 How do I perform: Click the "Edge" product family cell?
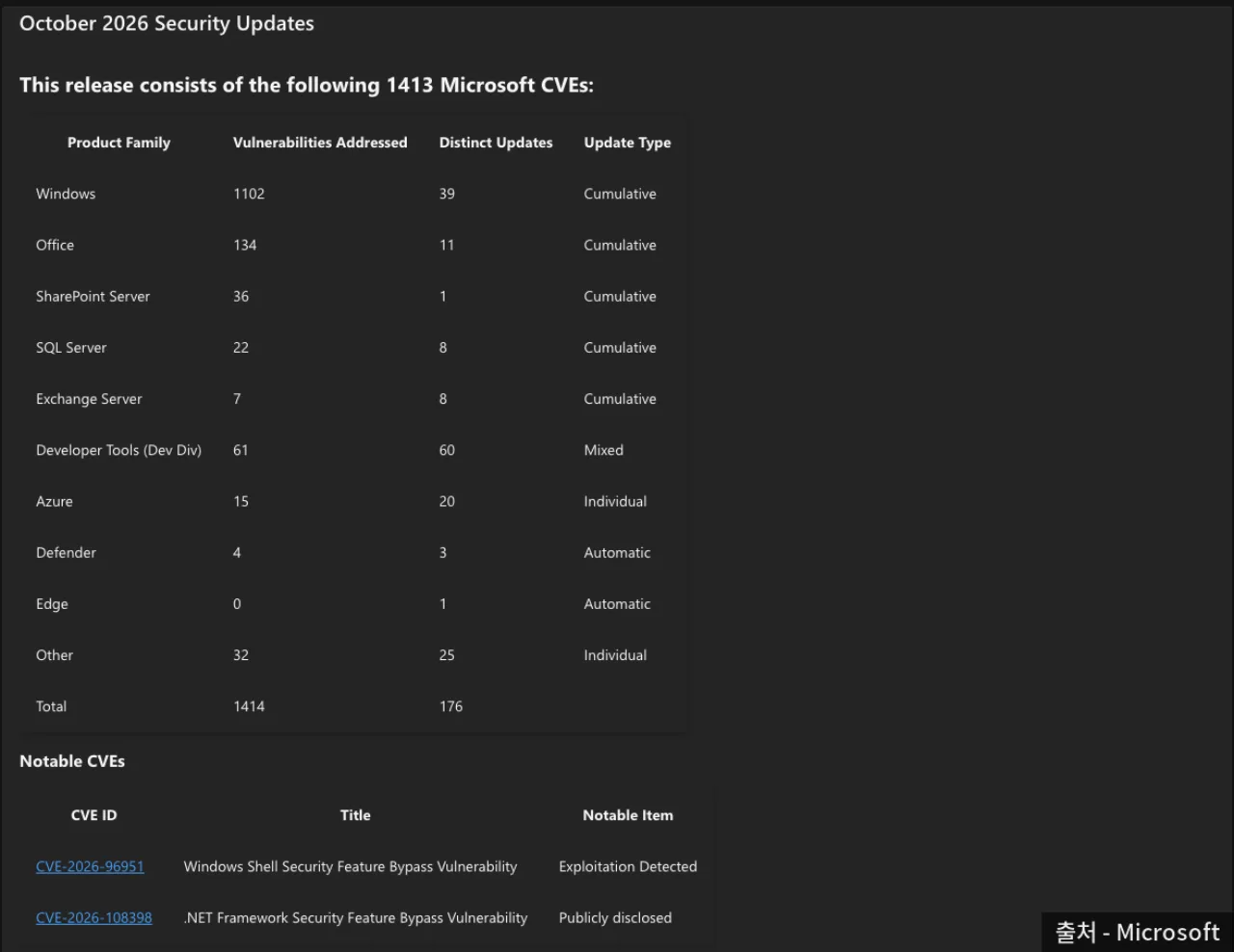click(x=52, y=604)
